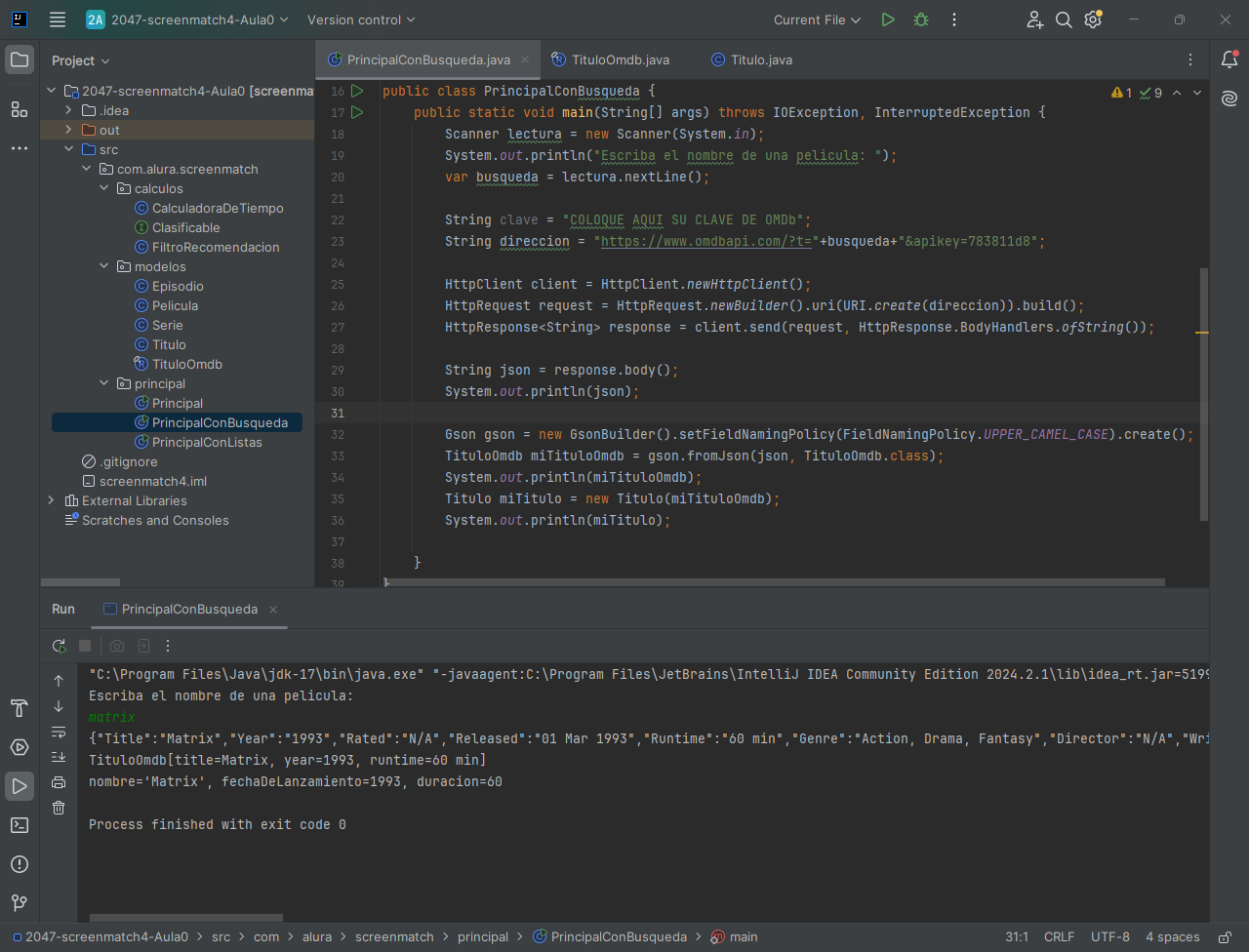Click the Stop process button
1249x952 pixels.
point(85,646)
